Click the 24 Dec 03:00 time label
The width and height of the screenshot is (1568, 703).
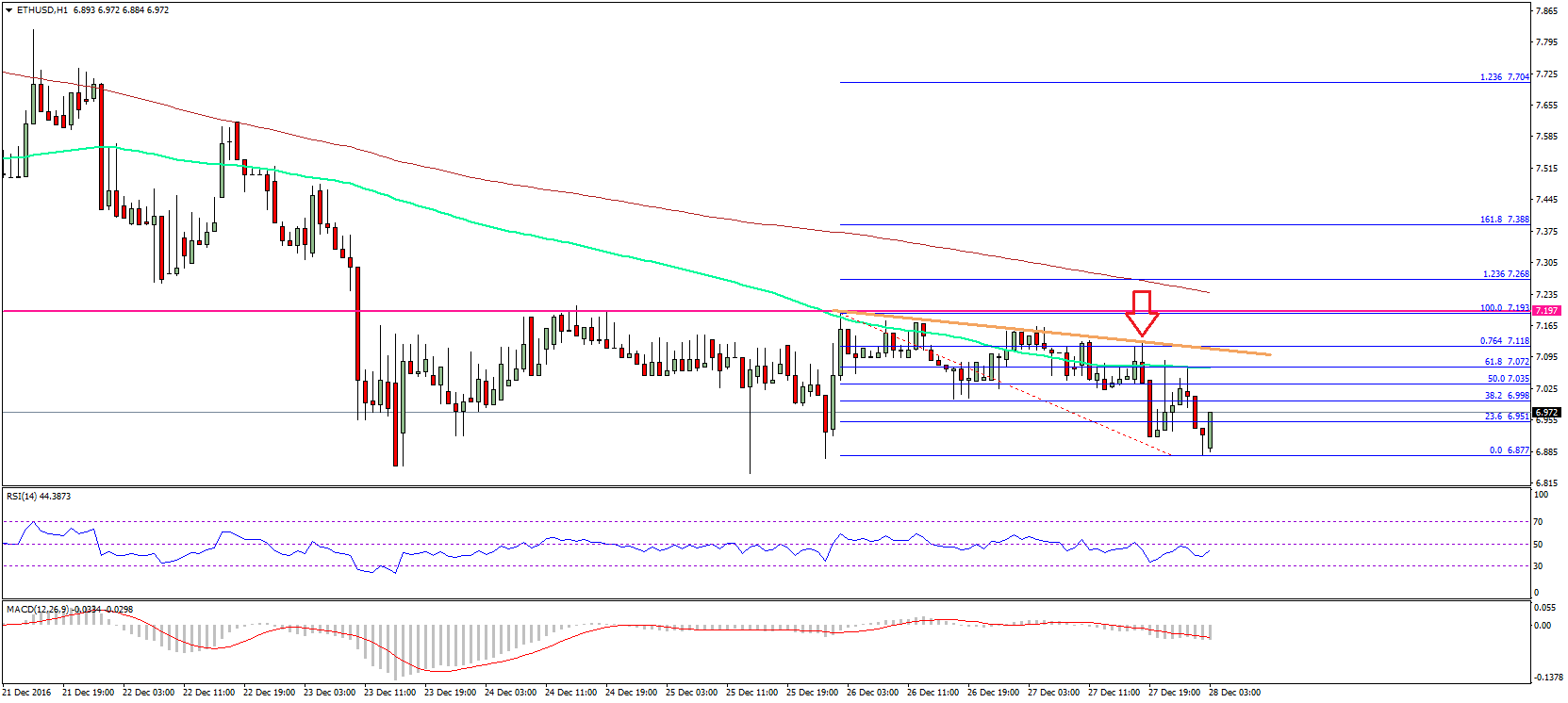(510, 693)
